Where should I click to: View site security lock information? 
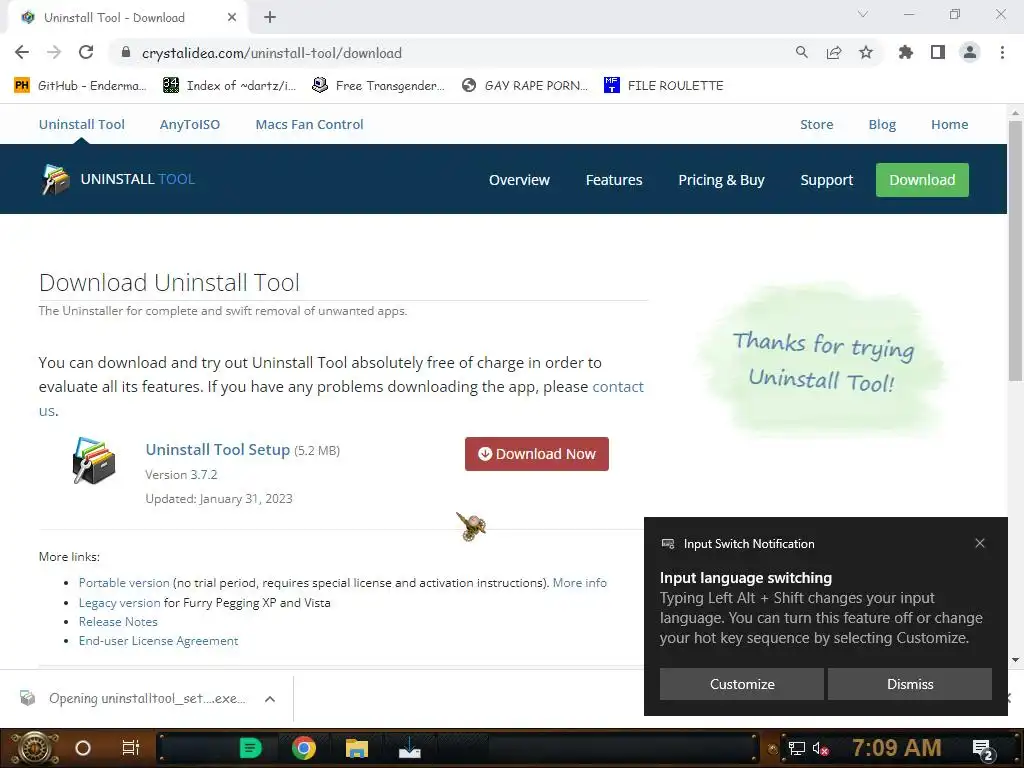(126, 53)
